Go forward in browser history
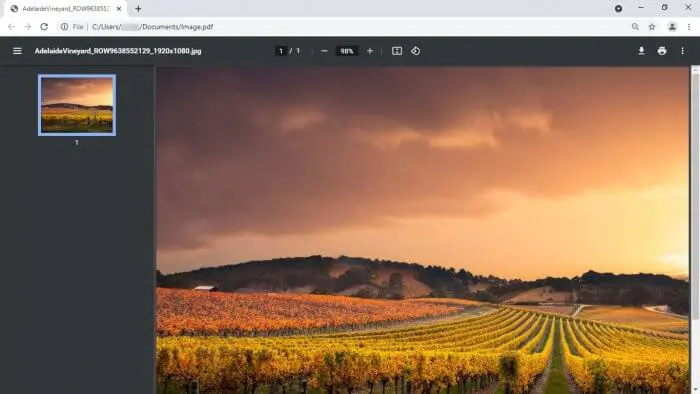 pos(28,27)
